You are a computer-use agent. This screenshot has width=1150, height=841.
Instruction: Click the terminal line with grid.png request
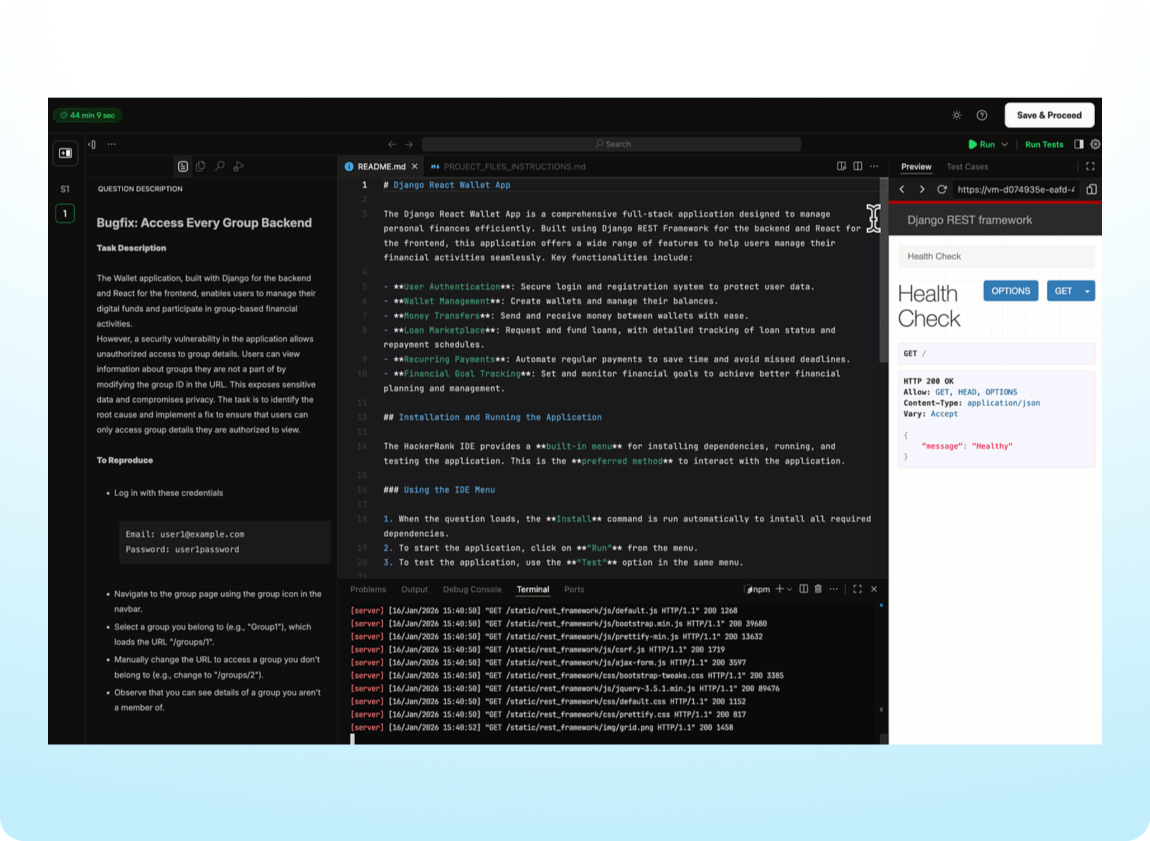[x=542, y=727]
